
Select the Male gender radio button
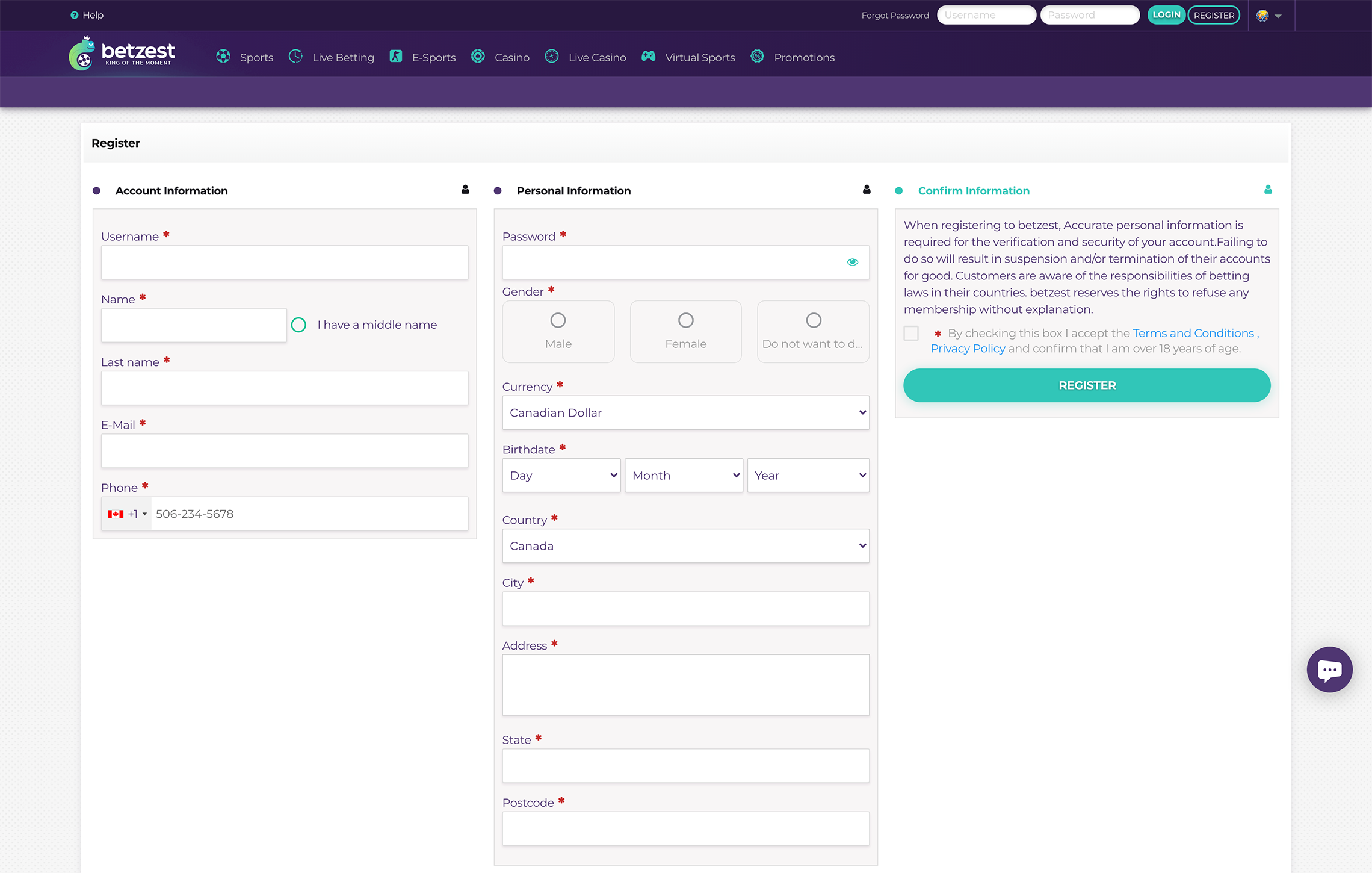pos(558,320)
